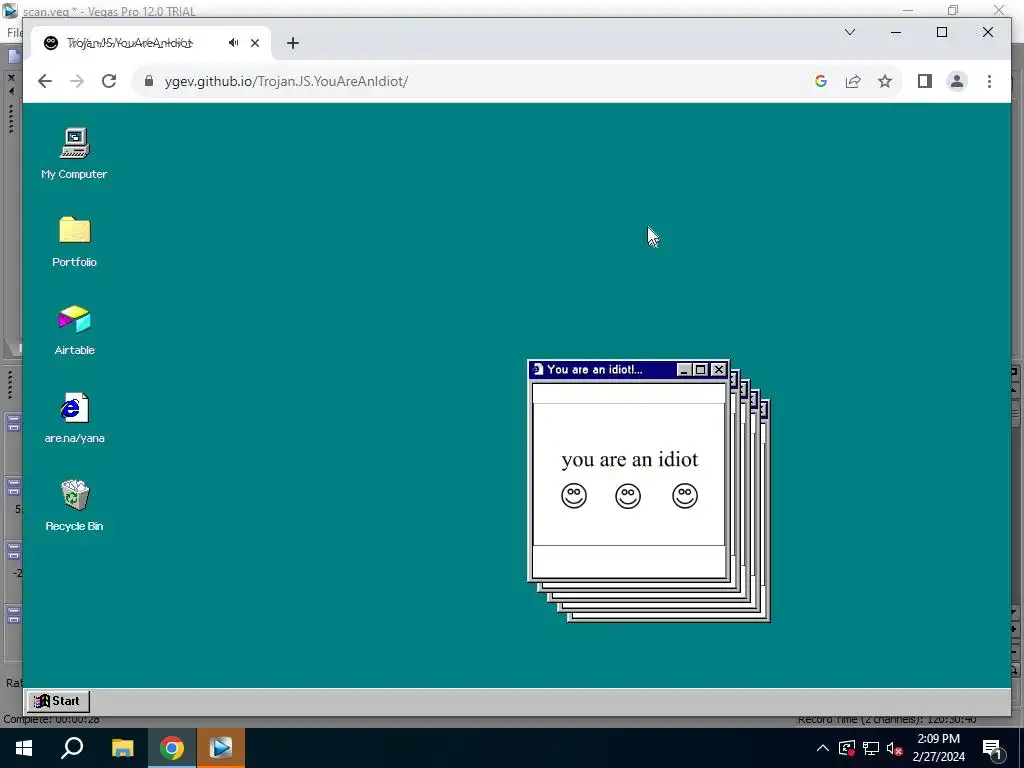Viewport: 1024px width, 768px height.
Task: Close the front 'You are an idiot' popup
Action: click(x=718, y=370)
